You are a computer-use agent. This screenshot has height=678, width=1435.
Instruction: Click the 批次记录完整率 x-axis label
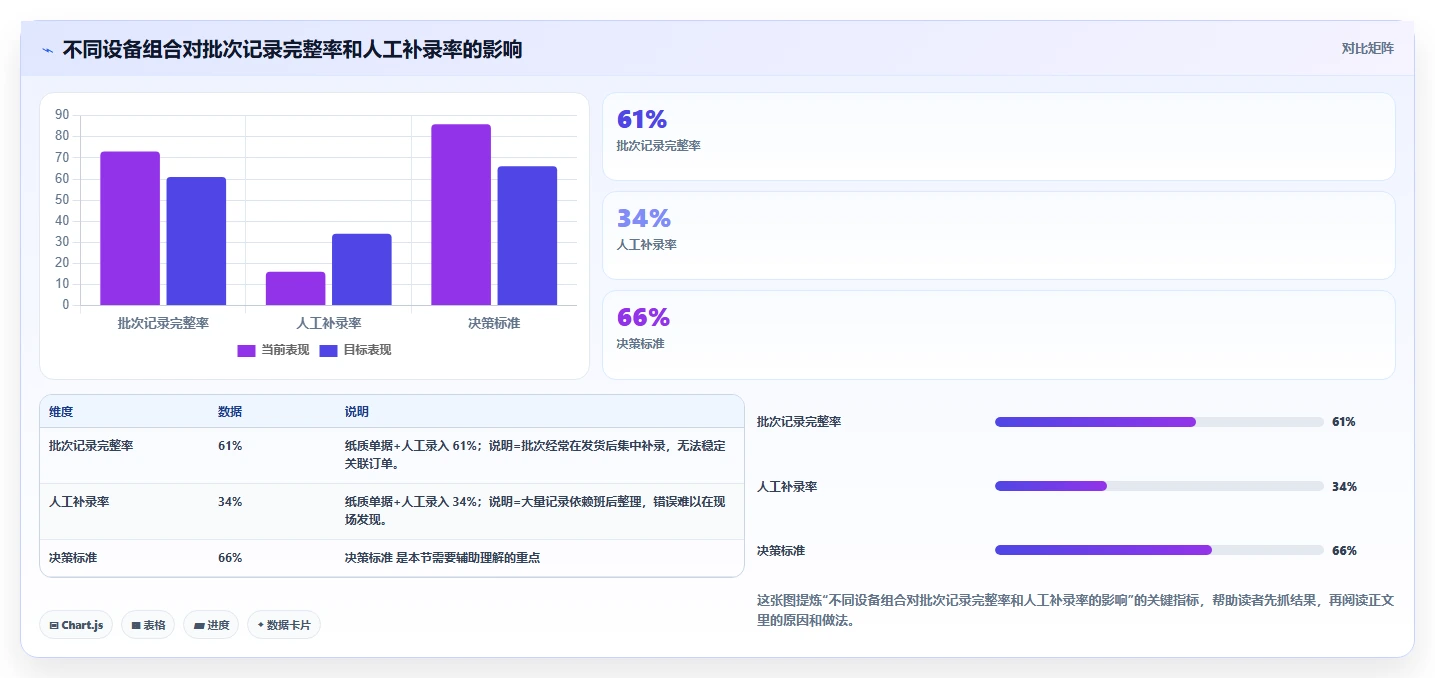coord(163,323)
